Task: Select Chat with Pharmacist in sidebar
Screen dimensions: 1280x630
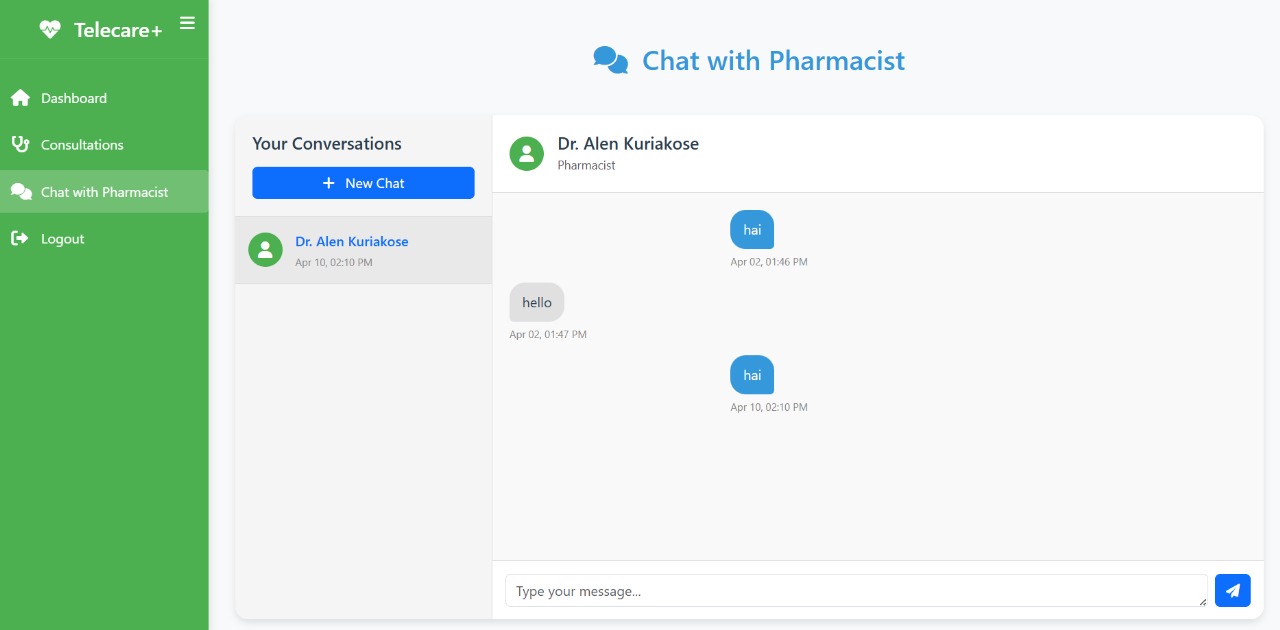Action: click(x=104, y=192)
